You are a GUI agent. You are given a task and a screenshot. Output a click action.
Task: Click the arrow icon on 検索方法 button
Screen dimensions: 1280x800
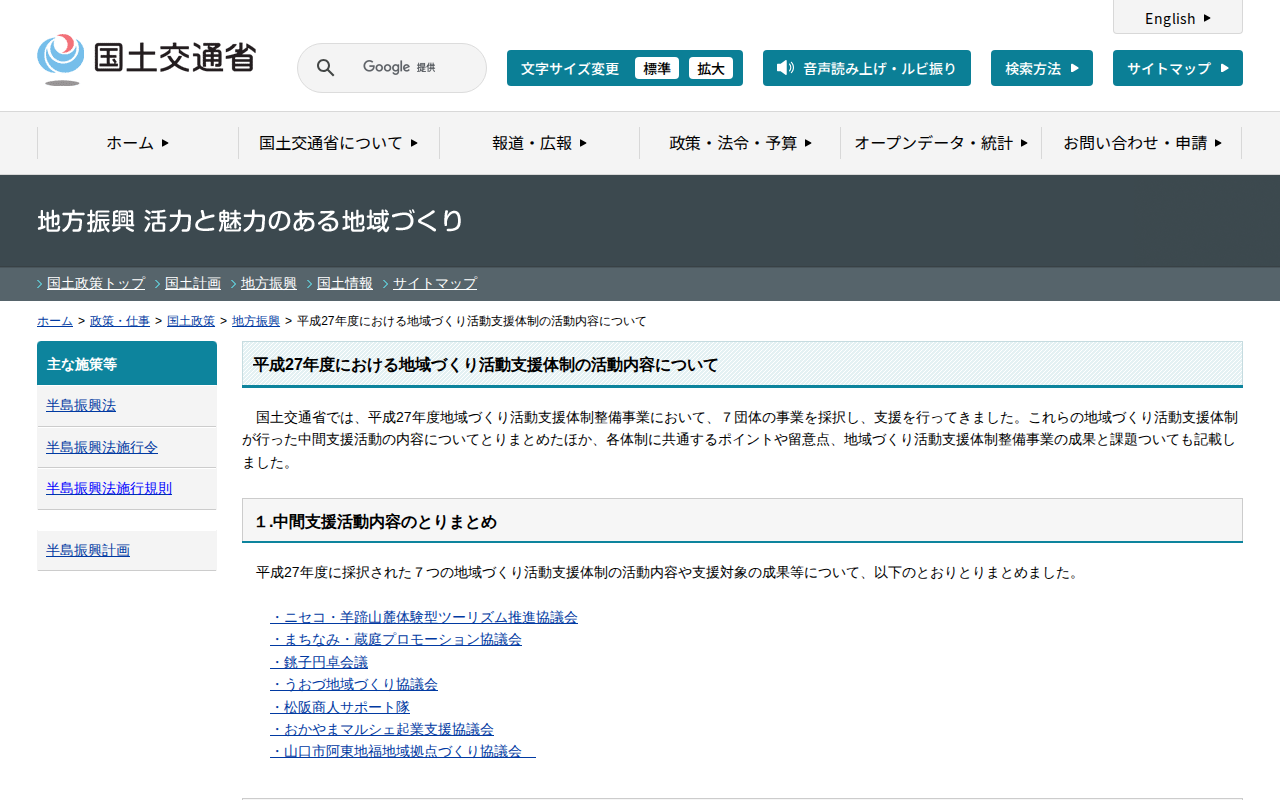coord(1075,68)
